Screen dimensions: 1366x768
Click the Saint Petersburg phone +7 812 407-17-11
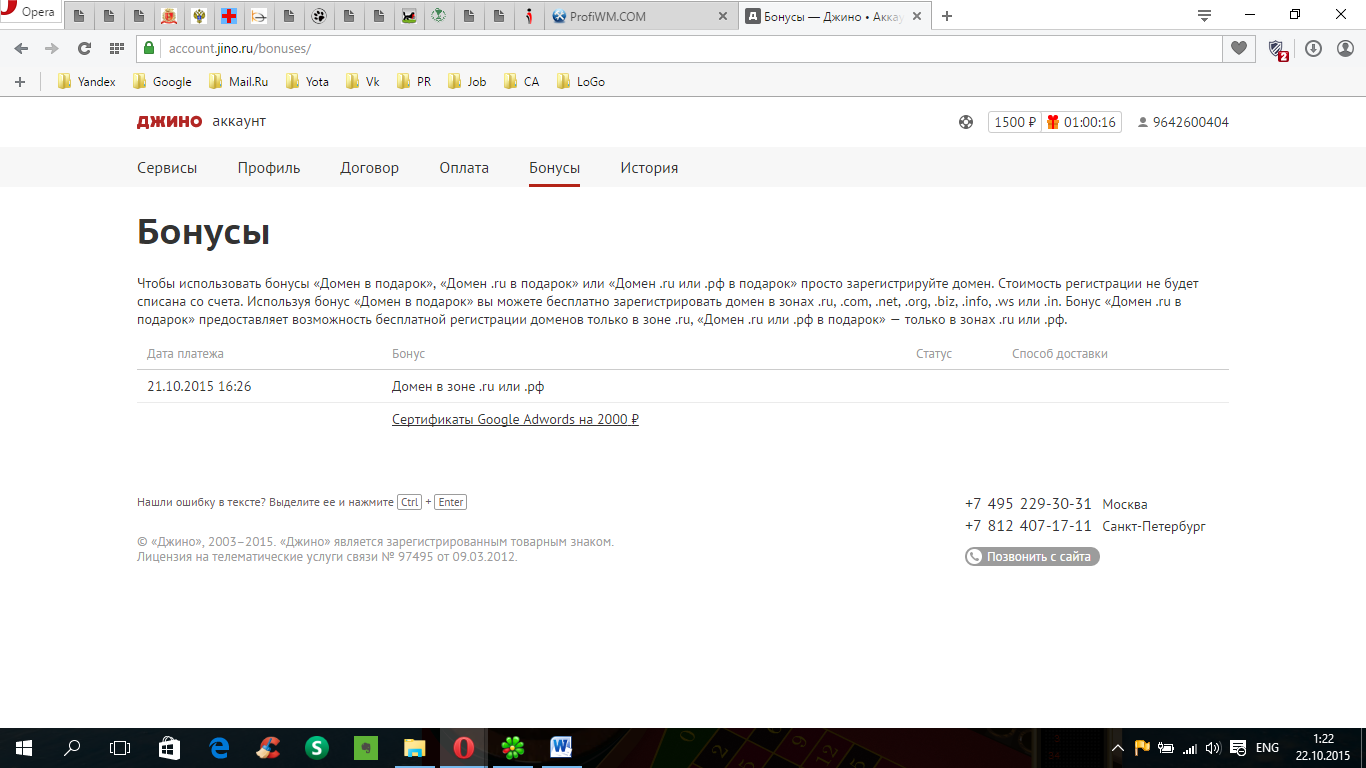(1028, 526)
